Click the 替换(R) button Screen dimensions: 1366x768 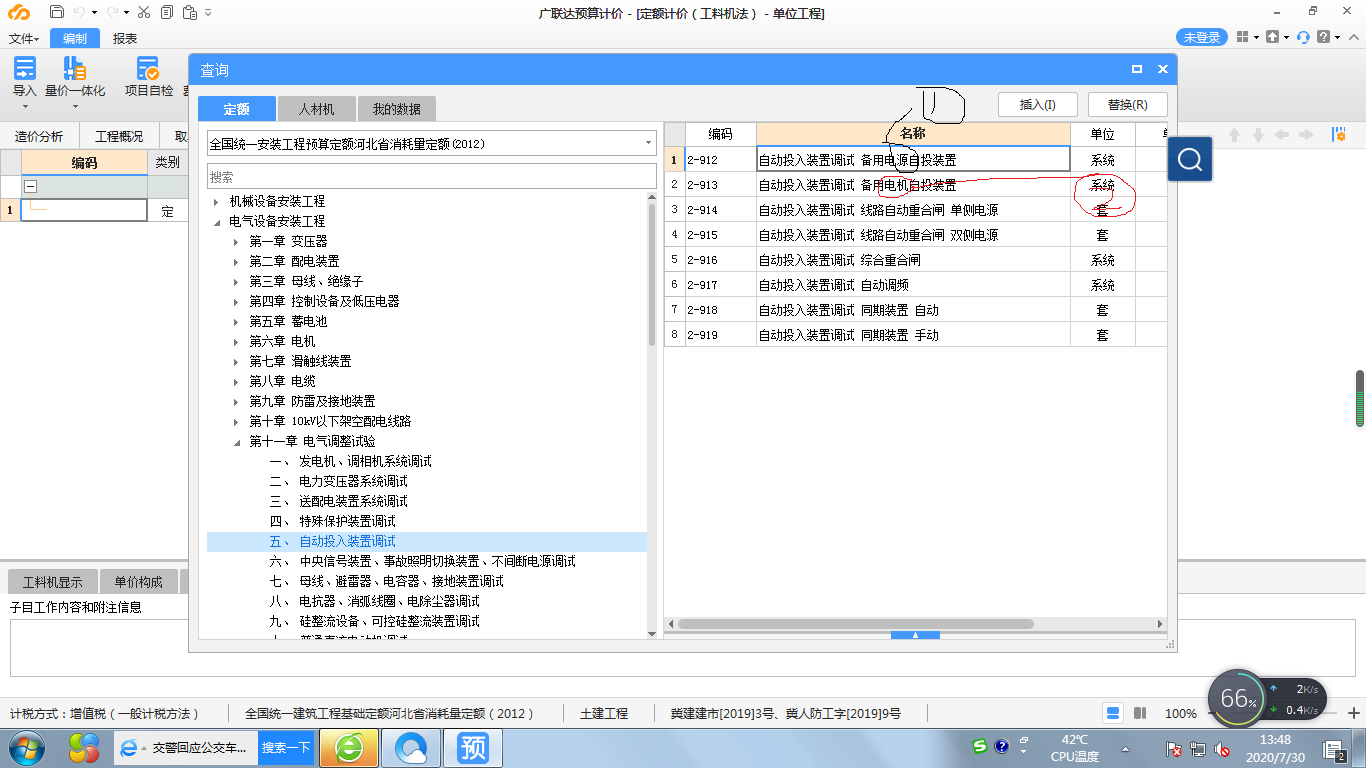tap(1127, 105)
